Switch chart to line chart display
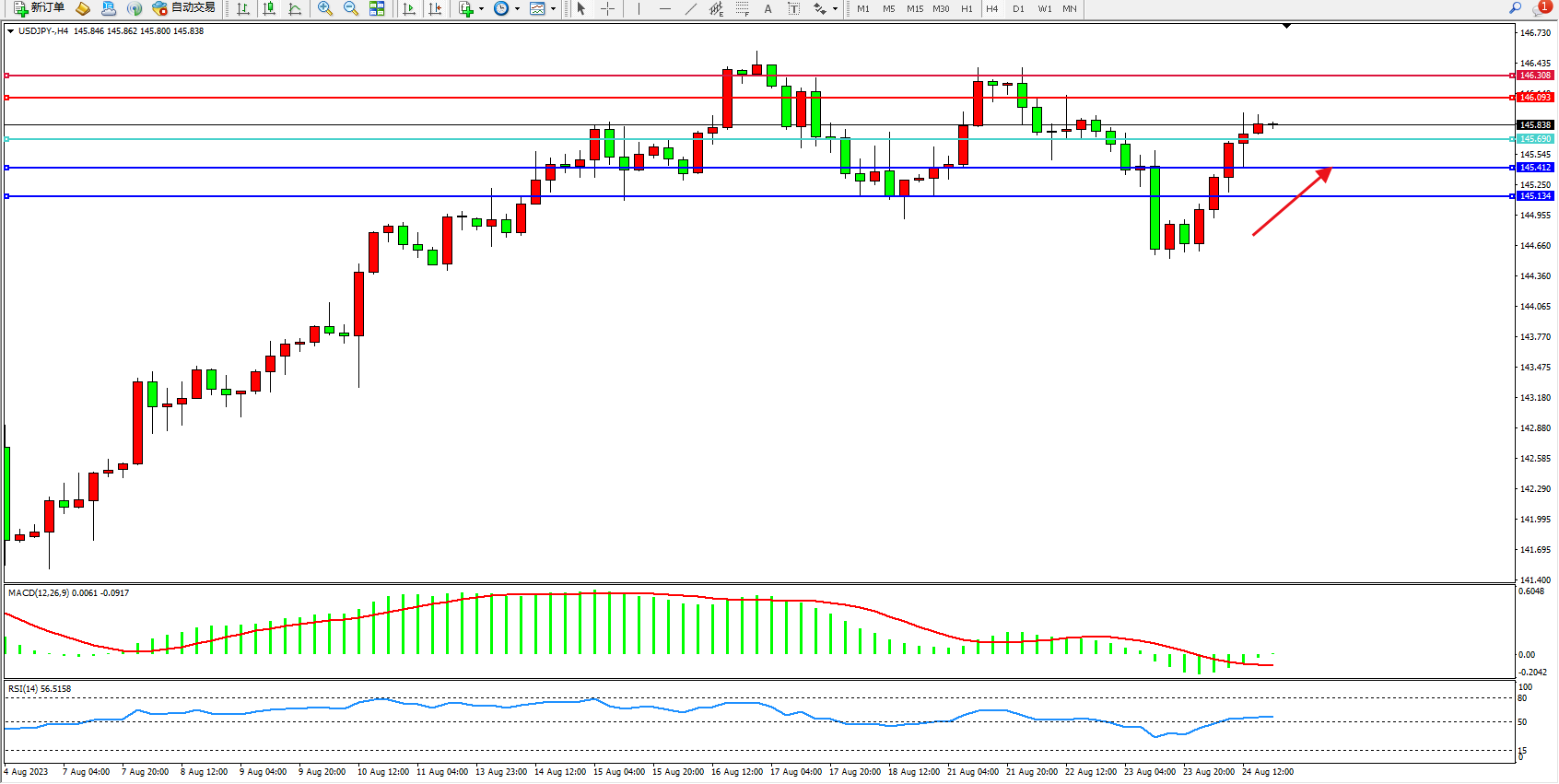 (x=295, y=8)
